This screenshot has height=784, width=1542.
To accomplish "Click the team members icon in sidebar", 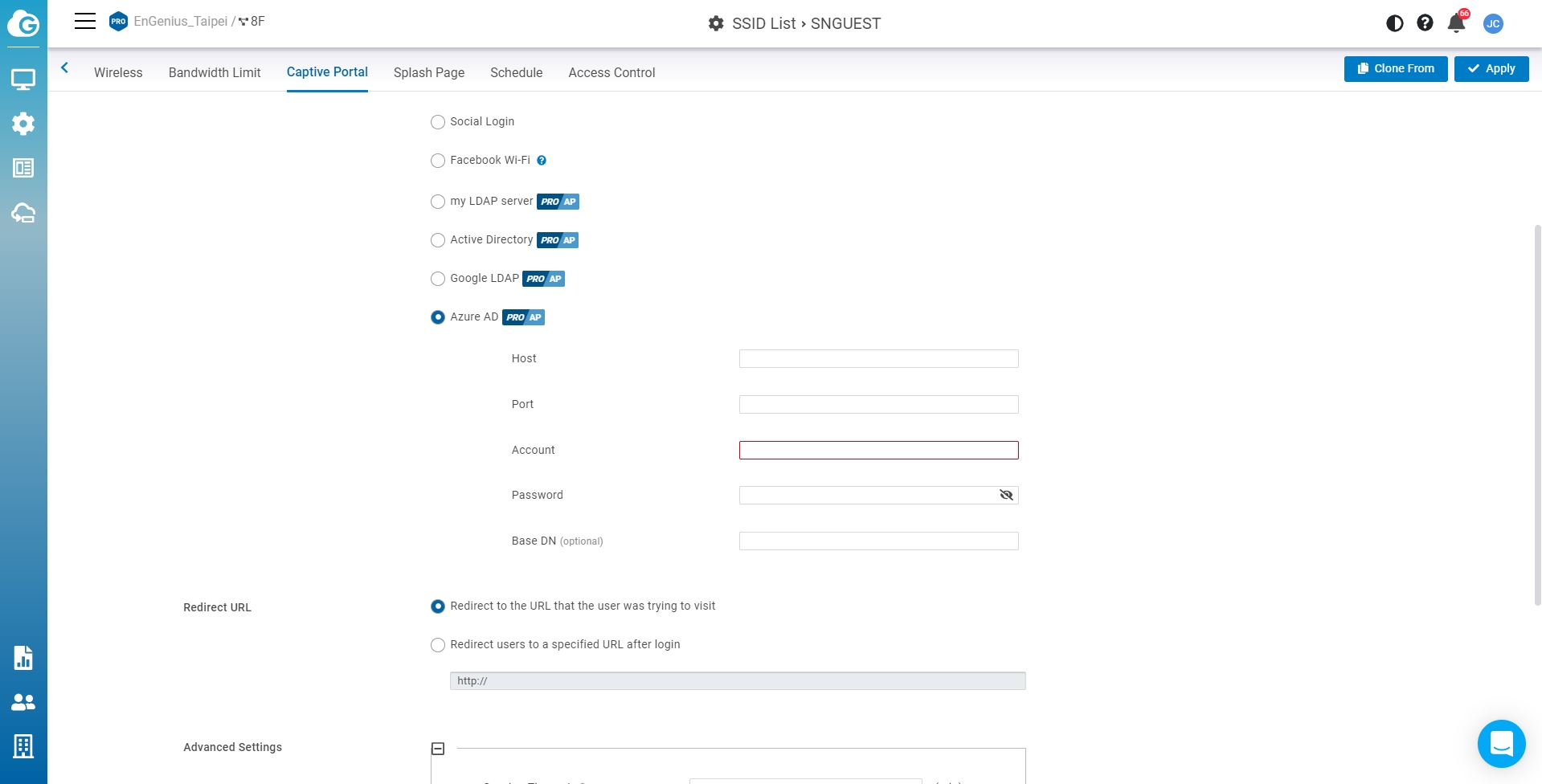I will click(x=23, y=702).
